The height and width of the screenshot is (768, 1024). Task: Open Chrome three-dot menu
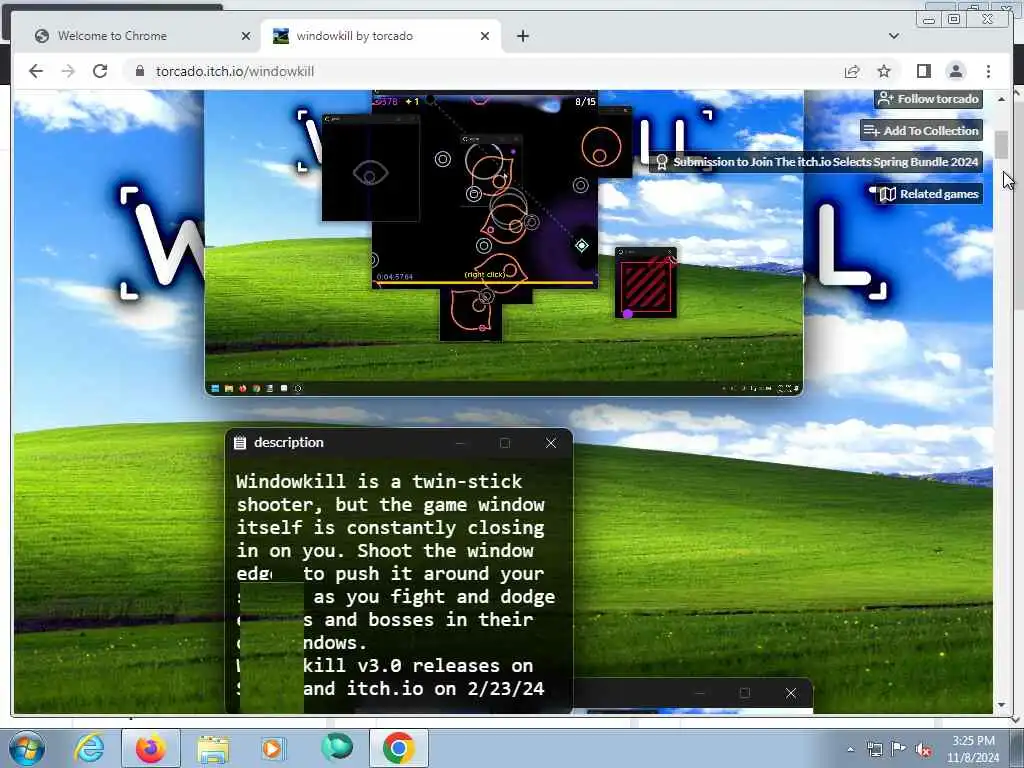[988, 71]
